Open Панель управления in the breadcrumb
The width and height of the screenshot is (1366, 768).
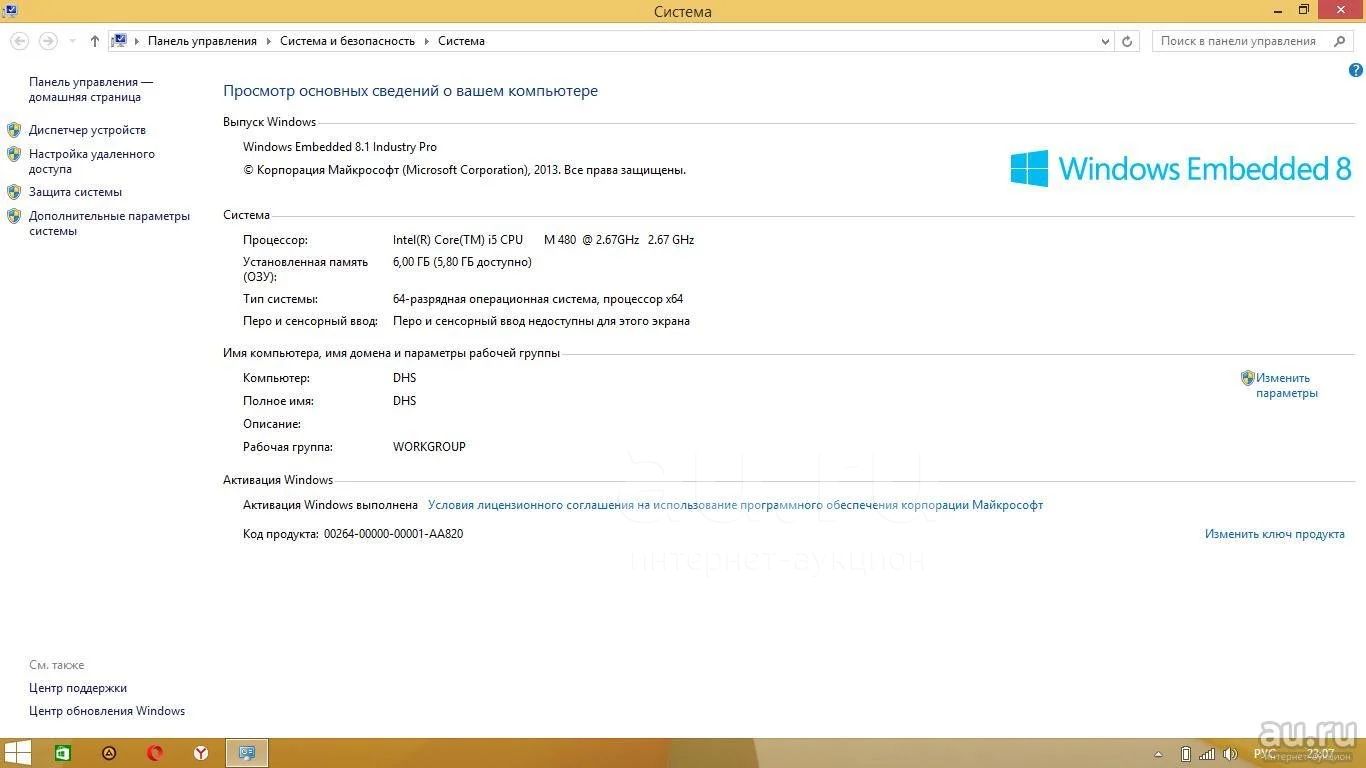pyautogui.click(x=202, y=41)
